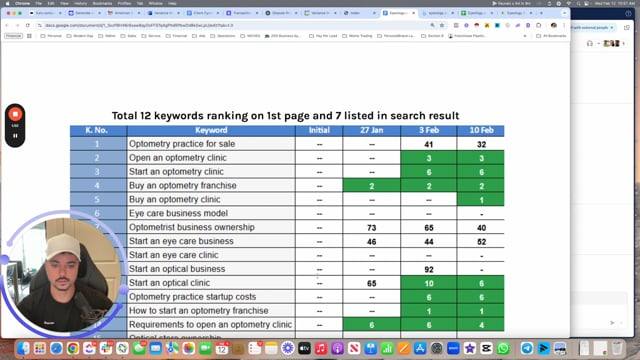Launch Safari from the dock
The height and width of the screenshot is (360, 640).
pyautogui.click(x=56, y=348)
